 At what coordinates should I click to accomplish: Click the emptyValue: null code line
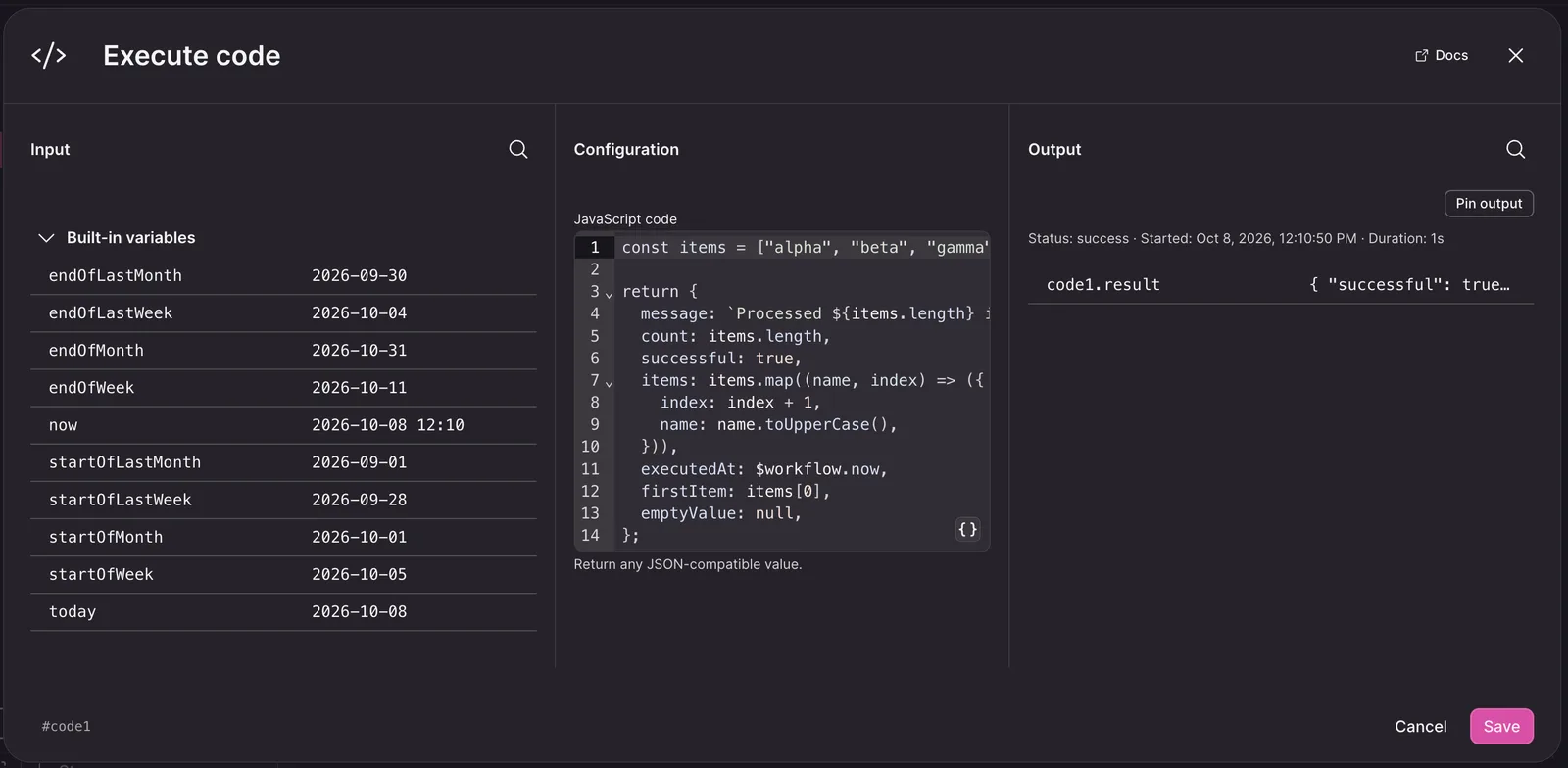[721, 513]
